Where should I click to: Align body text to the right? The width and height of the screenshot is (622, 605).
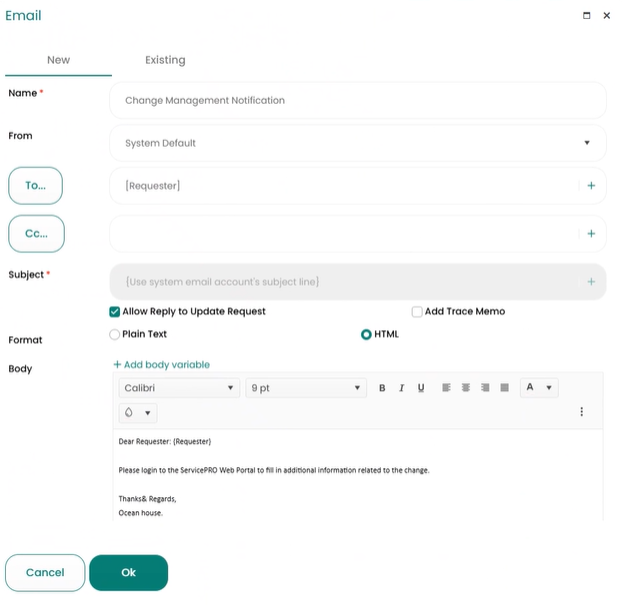tap(485, 388)
